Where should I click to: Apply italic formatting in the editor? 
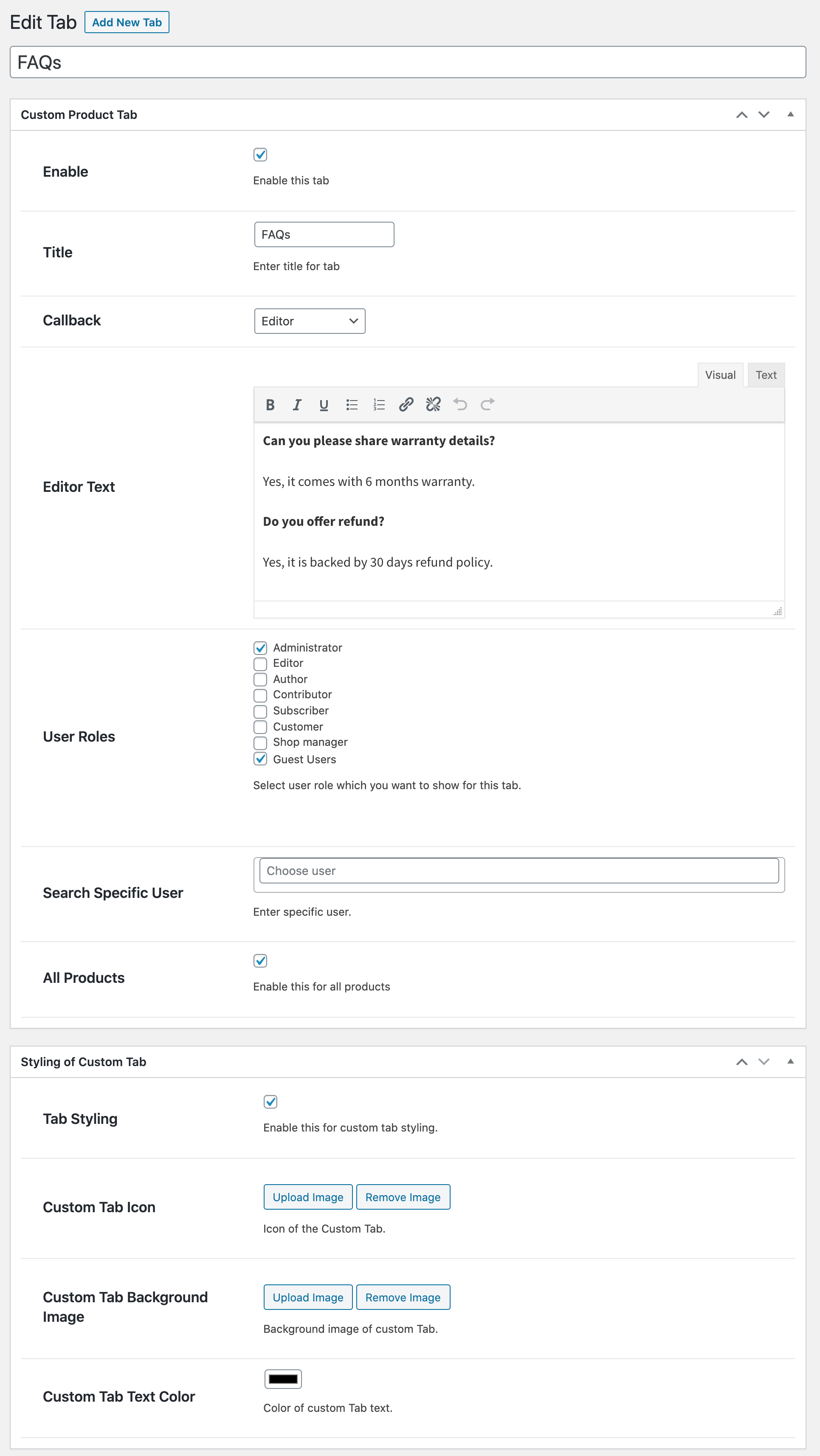297,404
